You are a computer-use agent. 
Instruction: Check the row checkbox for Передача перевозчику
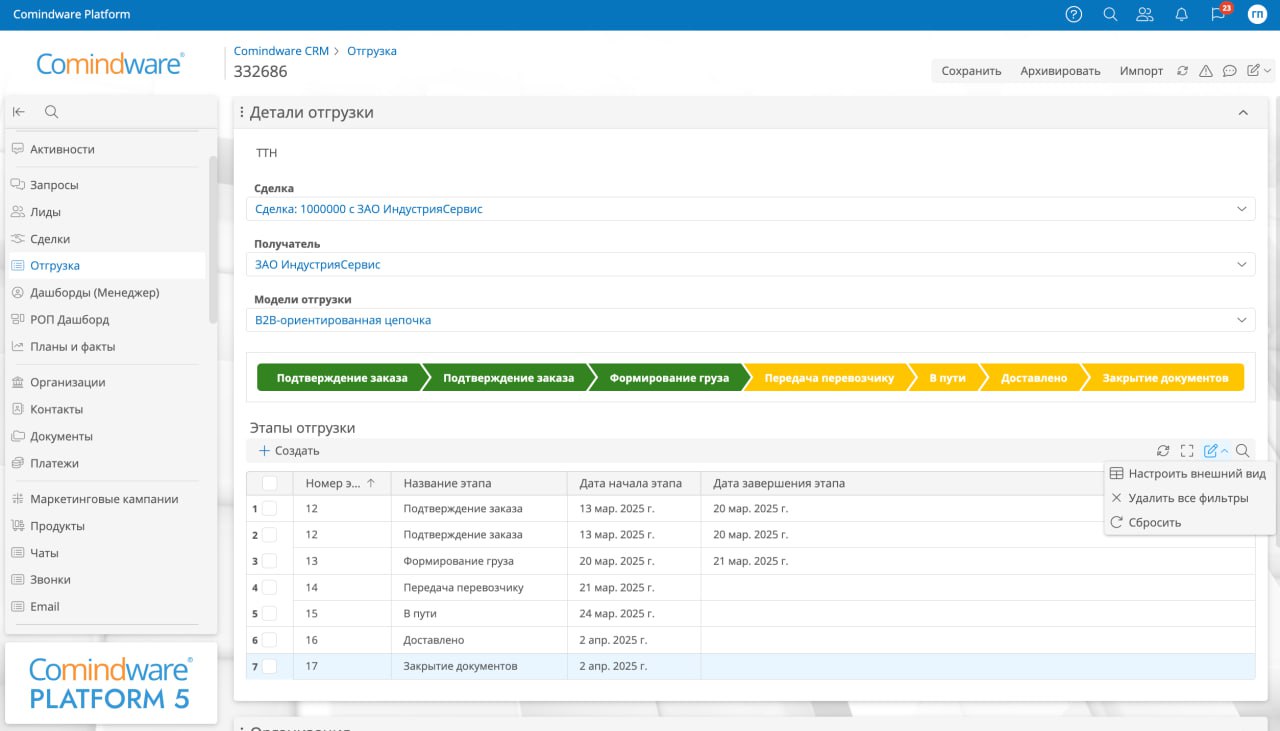coord(269,587)
